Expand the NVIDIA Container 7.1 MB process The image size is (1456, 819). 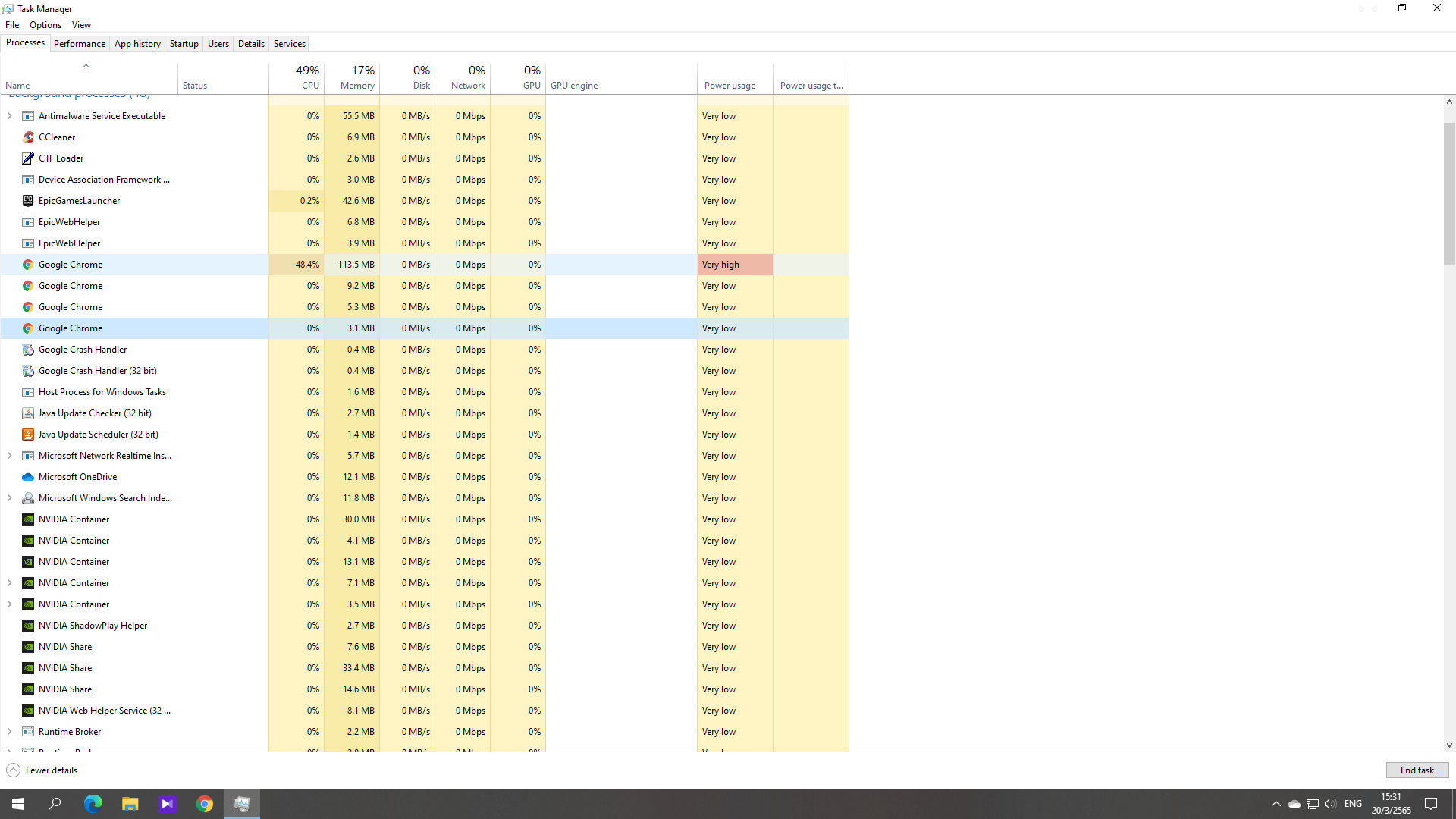[x=9, y=583]
